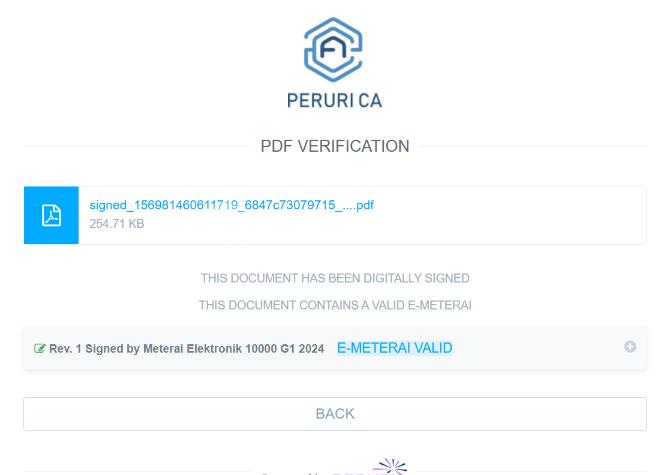
Task: Click the PDF VERIFICATION heading
Action: (x=334, y=146)
